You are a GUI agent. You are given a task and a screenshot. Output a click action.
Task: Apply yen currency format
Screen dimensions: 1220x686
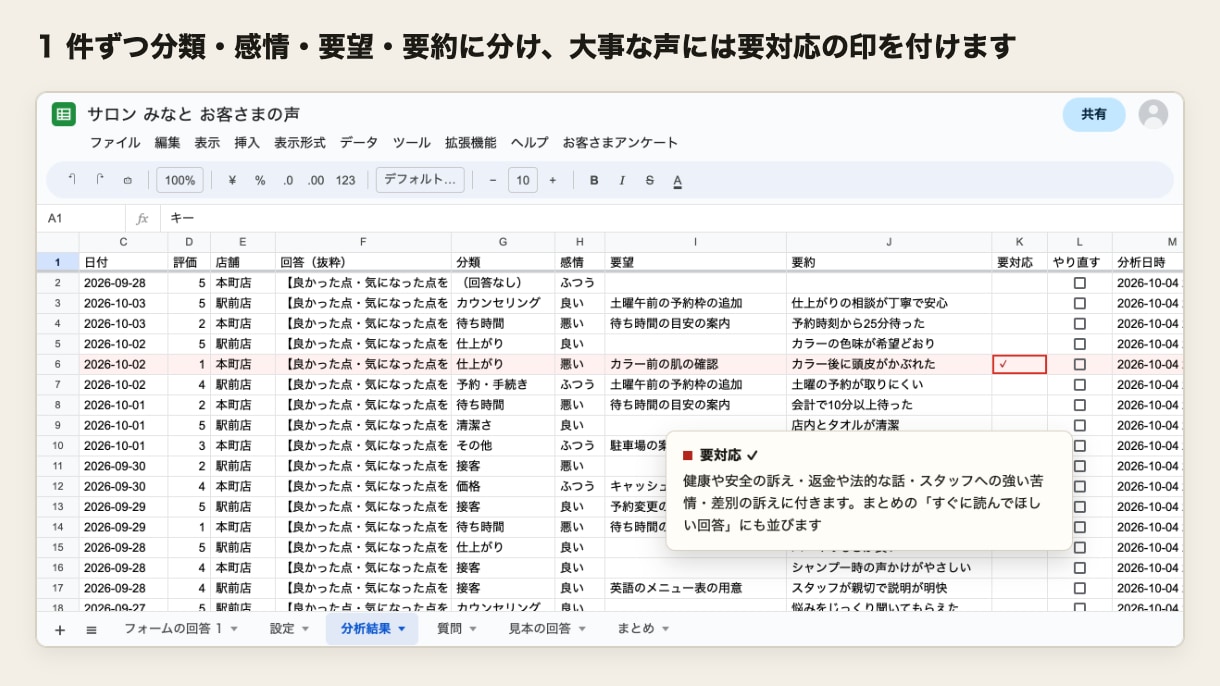[x=232, y=180]
